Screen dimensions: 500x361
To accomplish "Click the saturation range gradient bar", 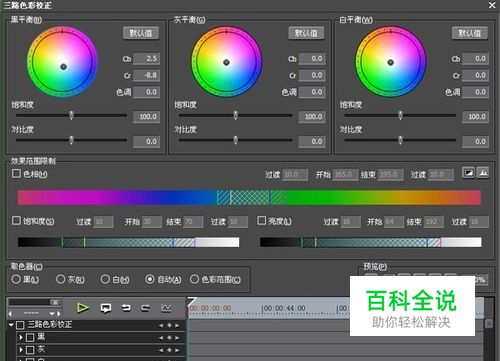I will click(x=128, y=242).
